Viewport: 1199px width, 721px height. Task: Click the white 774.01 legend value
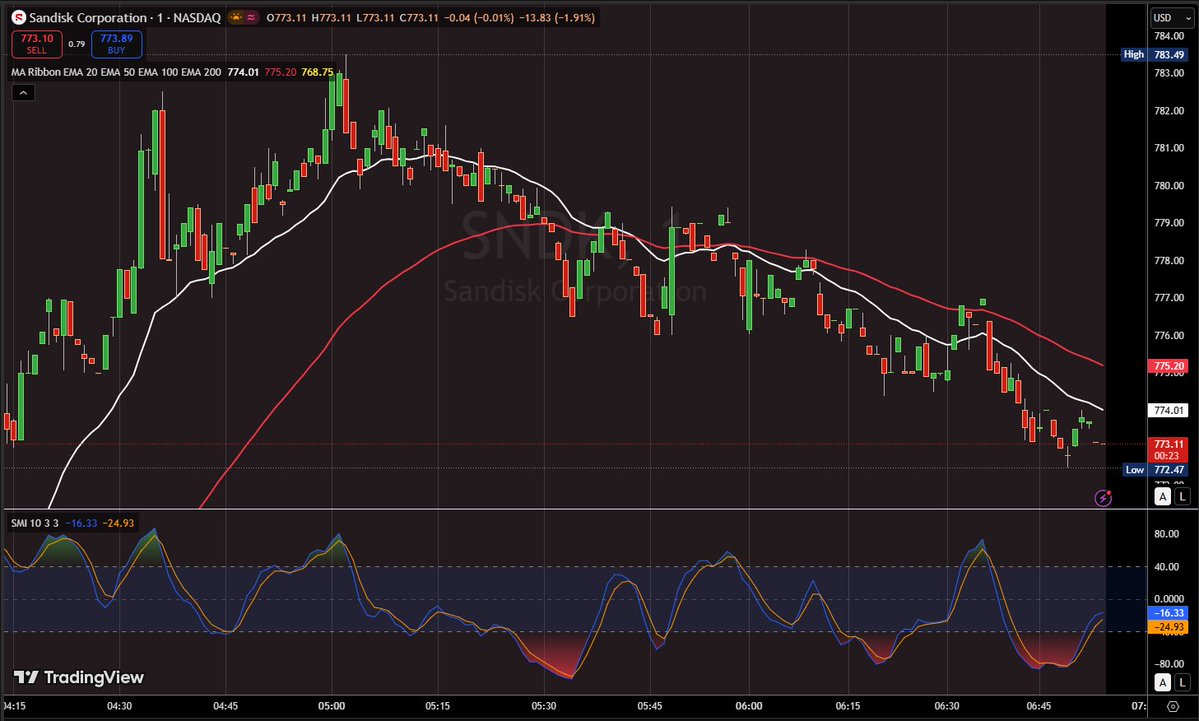tap(243, 72)
